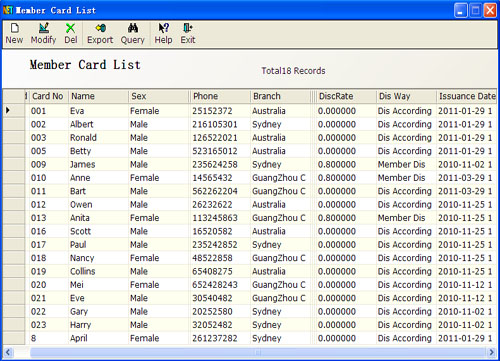Select the name James
The height and width of the screenshot is (361, 500).
pos(83,164)
